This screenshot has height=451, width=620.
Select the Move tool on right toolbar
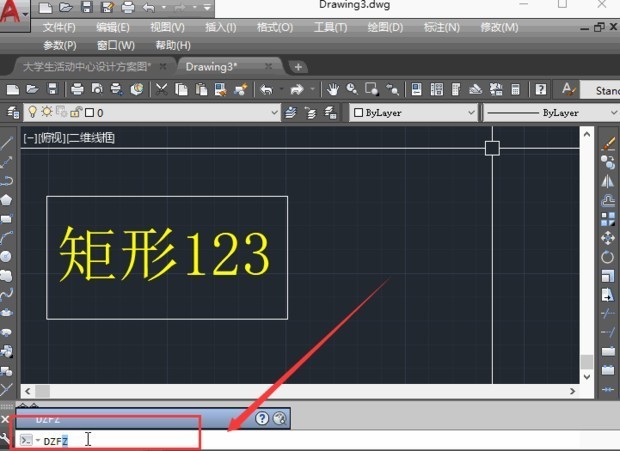tap(607, 237)
